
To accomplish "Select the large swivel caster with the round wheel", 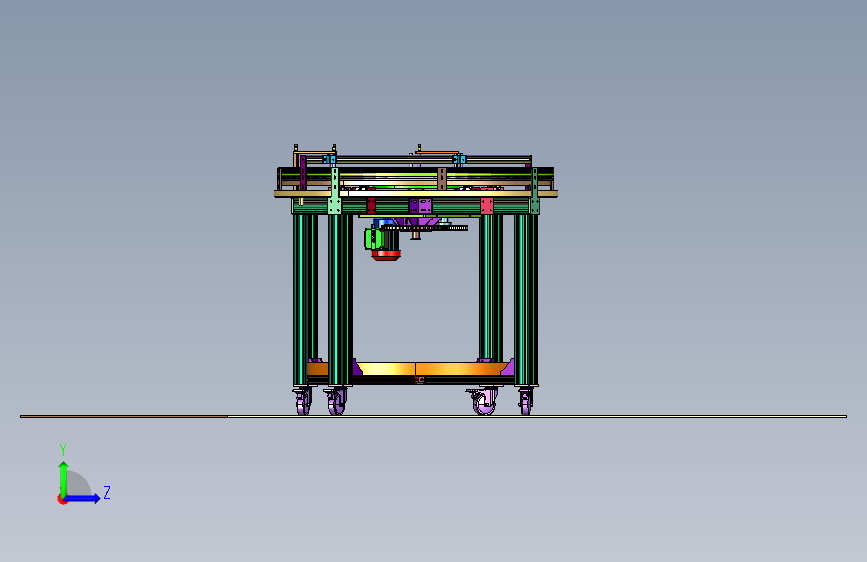I will click(483, 402).
